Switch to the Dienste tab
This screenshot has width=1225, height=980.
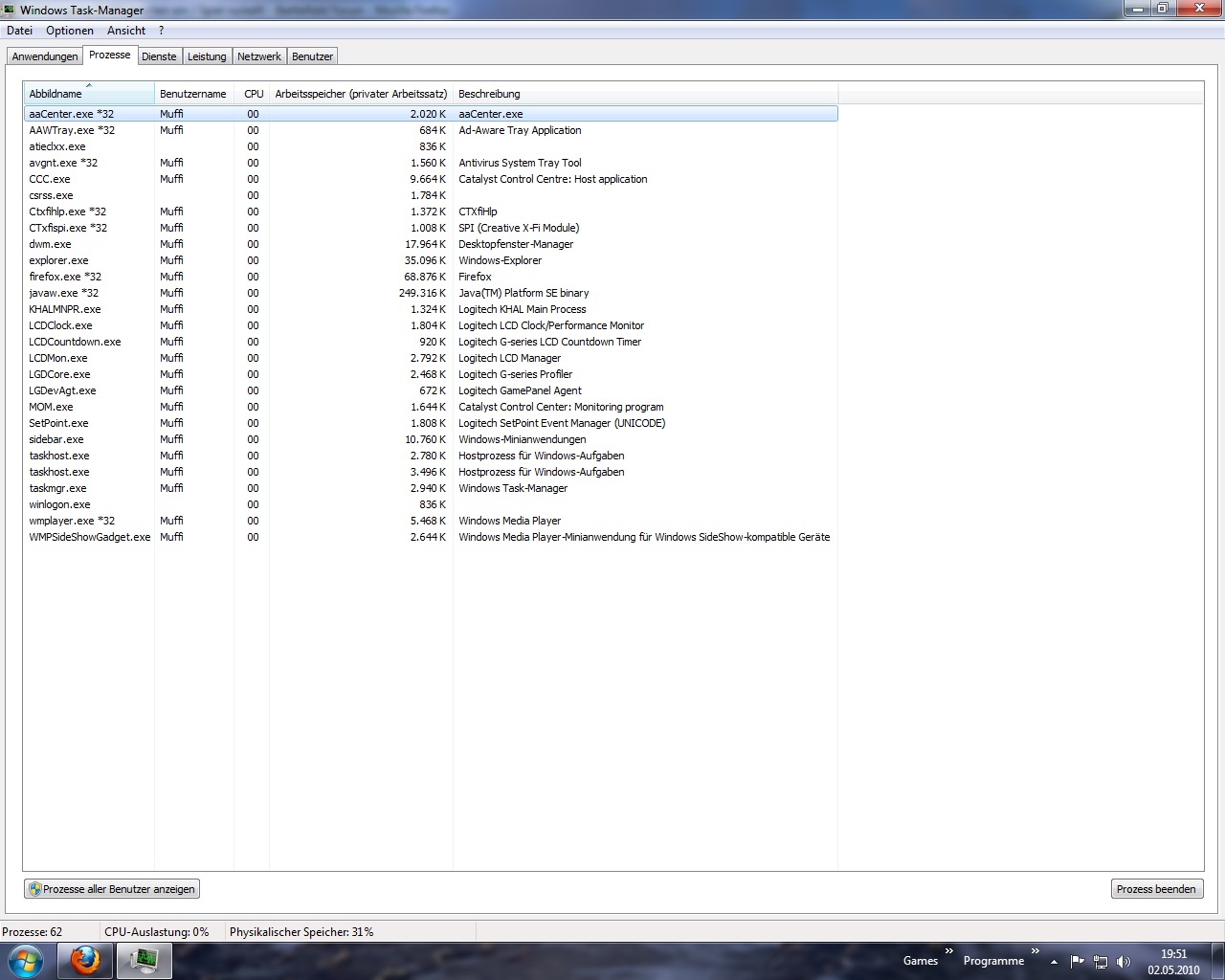point(159,56)
